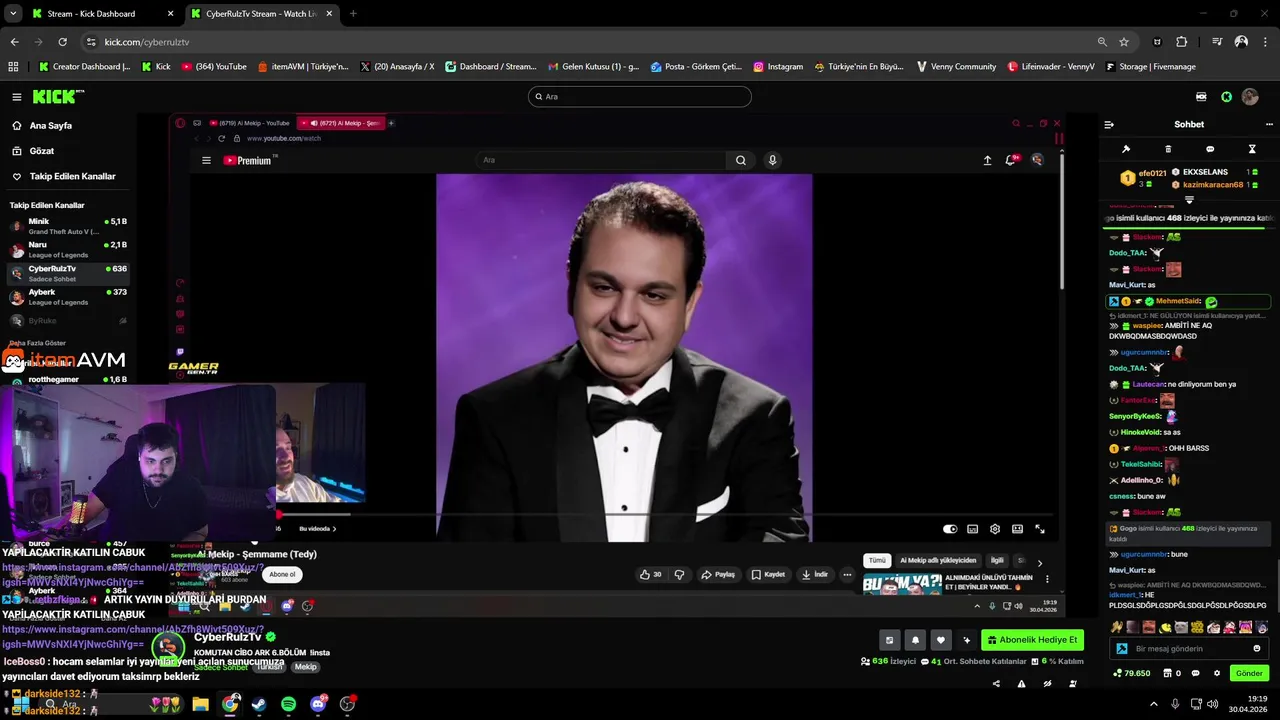Toggle channel notification bell
Viewport: 1280px width, 720px height.
click(915, 640)
